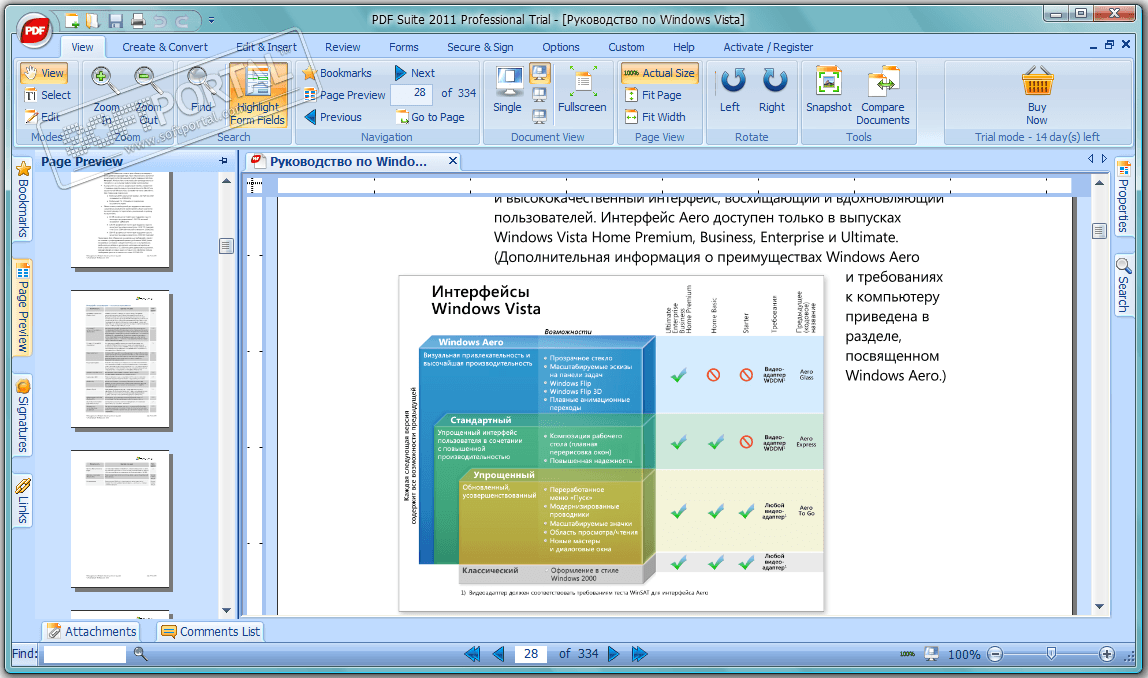Image resolution: width=1148 pixels, height=678 pixels.
Task: Jump to the last page arrow
Action: click(x=639, y=654)
